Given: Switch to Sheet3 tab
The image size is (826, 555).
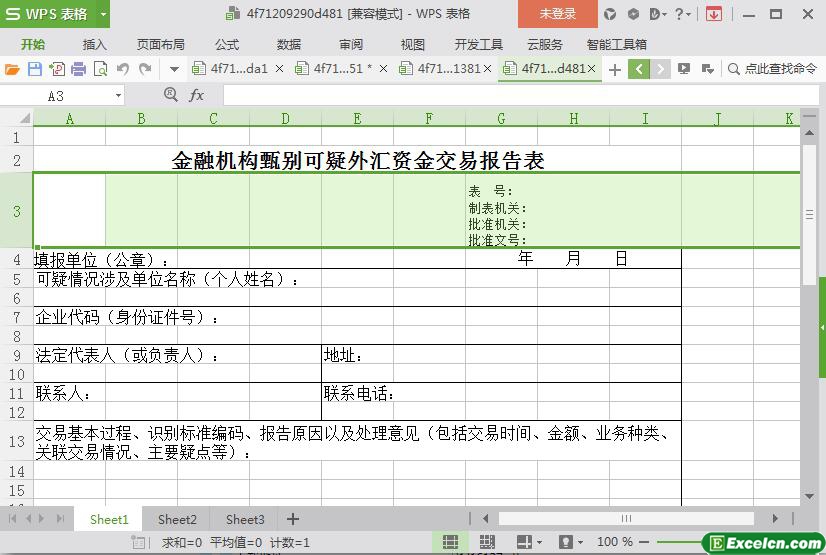Looking at the screenshot, I should [x=245, y=520].
